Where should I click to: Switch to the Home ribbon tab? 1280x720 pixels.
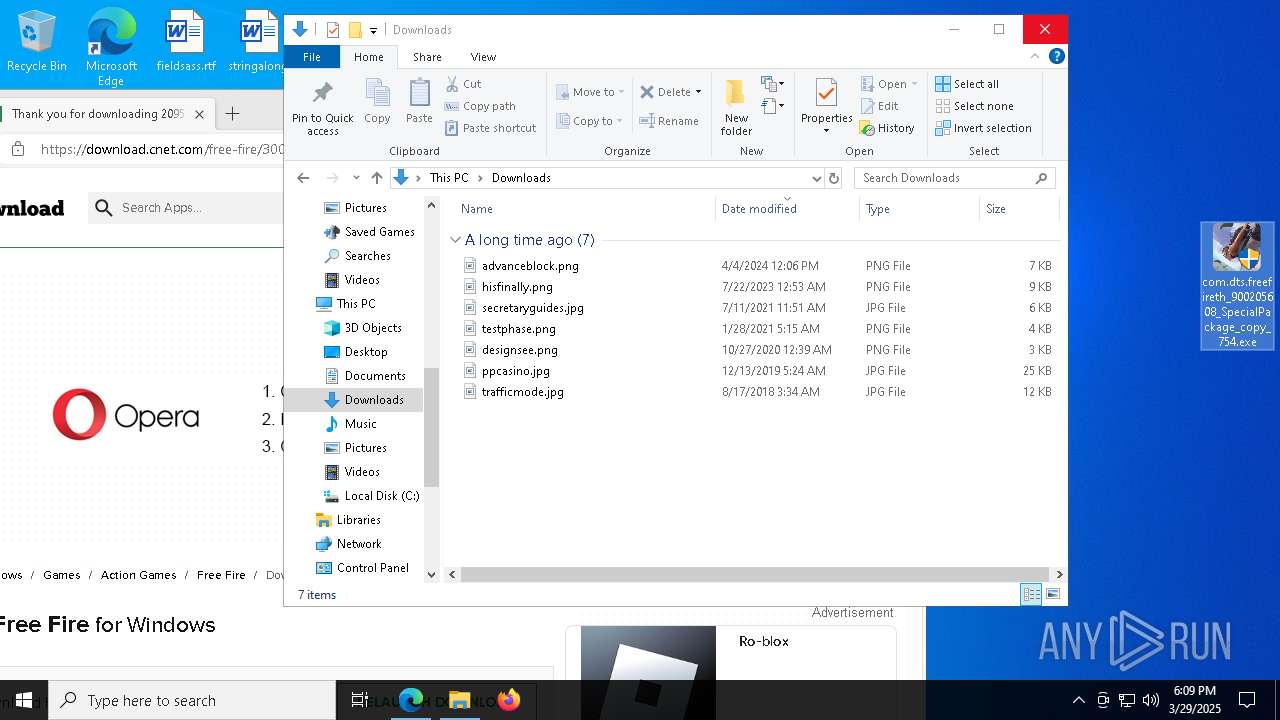click(368, 57)
